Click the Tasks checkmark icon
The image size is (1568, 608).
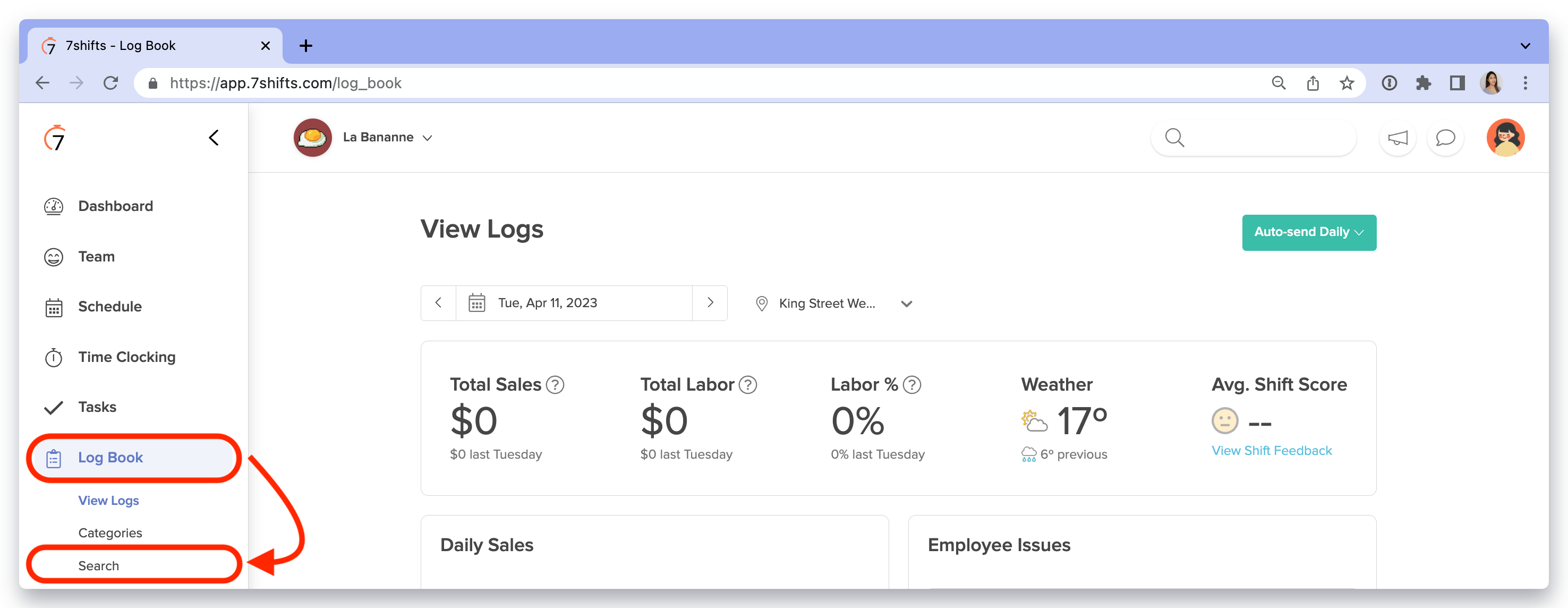coord(54,408)
